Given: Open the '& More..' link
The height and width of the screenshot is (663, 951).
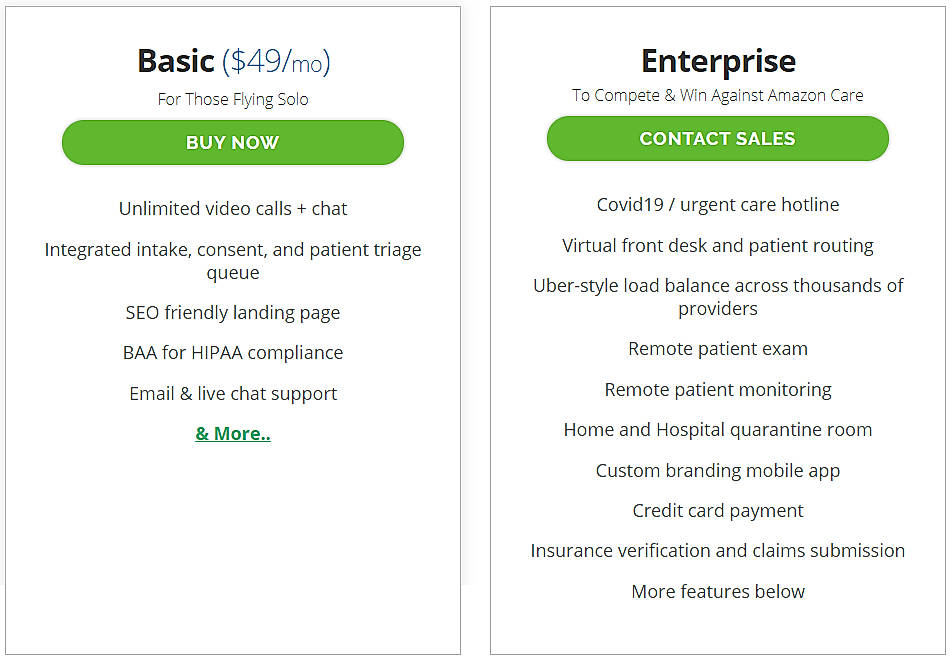Looking at the screenshot, I should [x=232, y=433].
